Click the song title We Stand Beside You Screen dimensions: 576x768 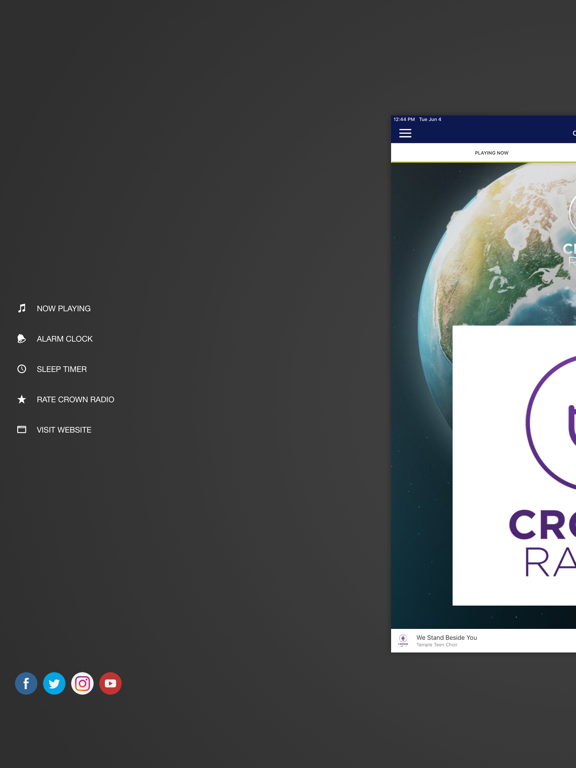coord(447,638)
